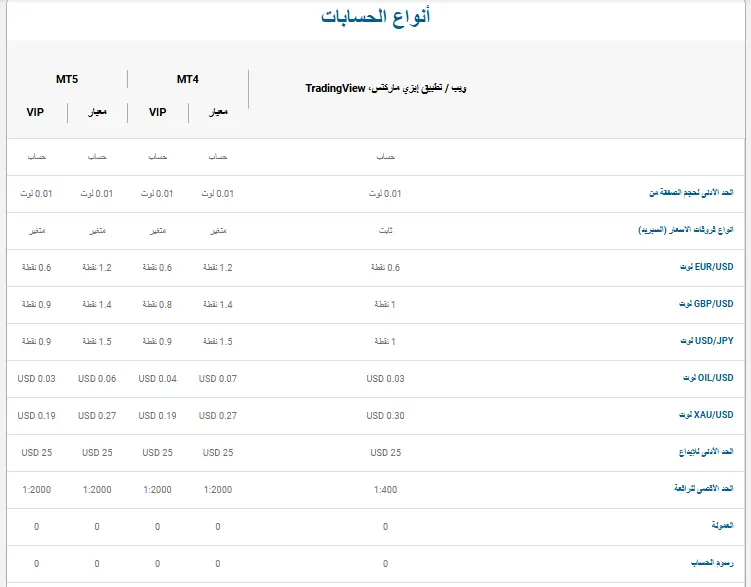Click the معيار subheader under MT4
This screenshot has height=587, width=751.
218,112
